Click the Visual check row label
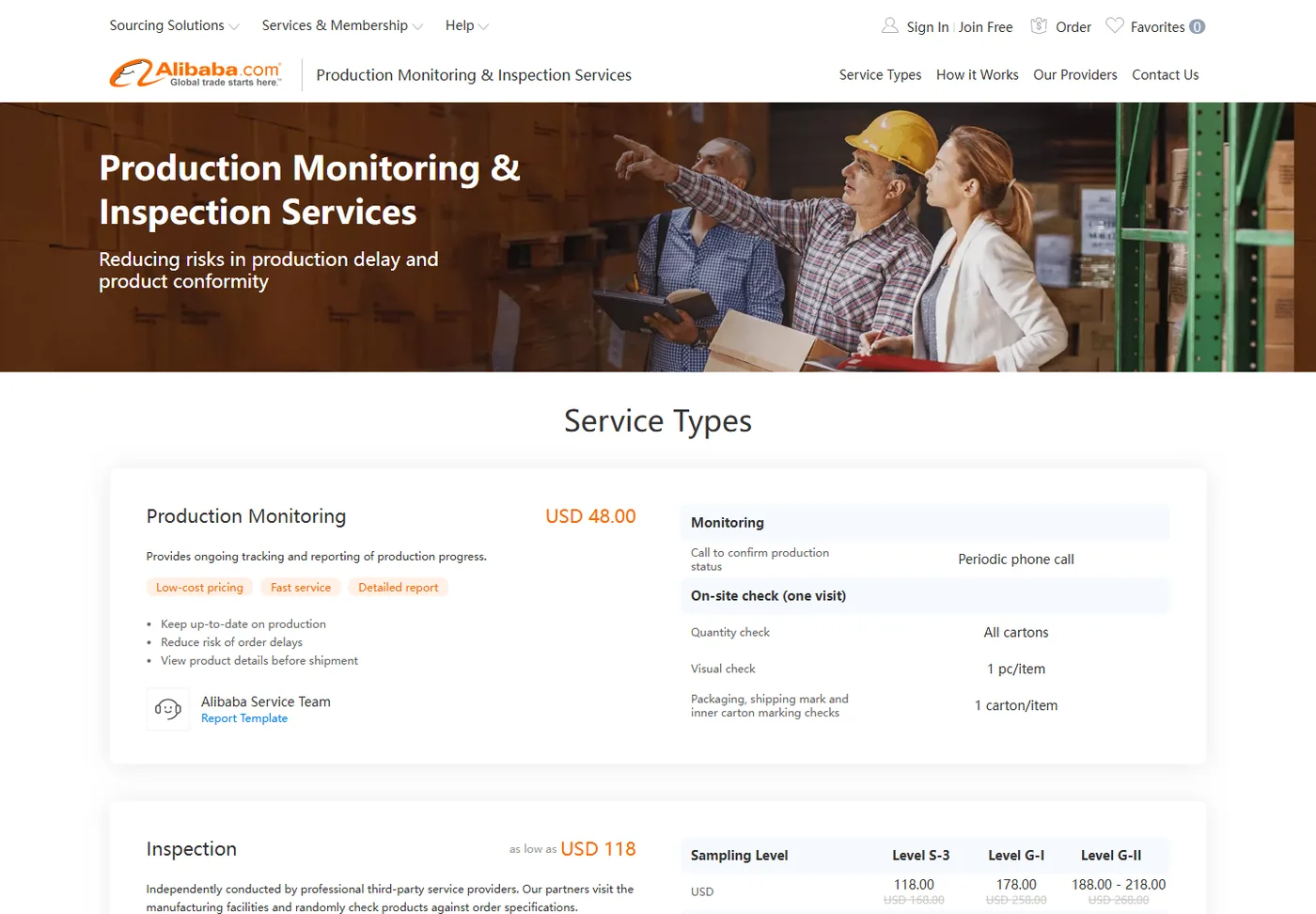 pos(723,670)
